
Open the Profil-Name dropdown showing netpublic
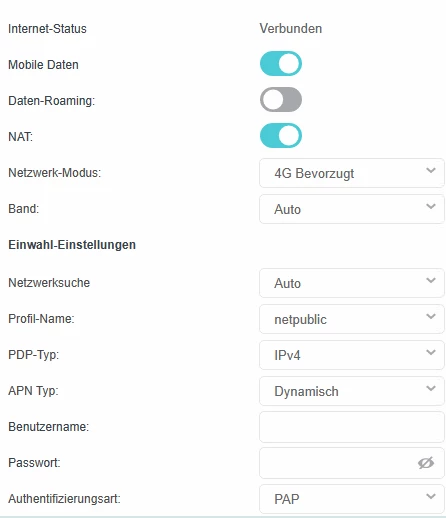(x=352, y=319)
